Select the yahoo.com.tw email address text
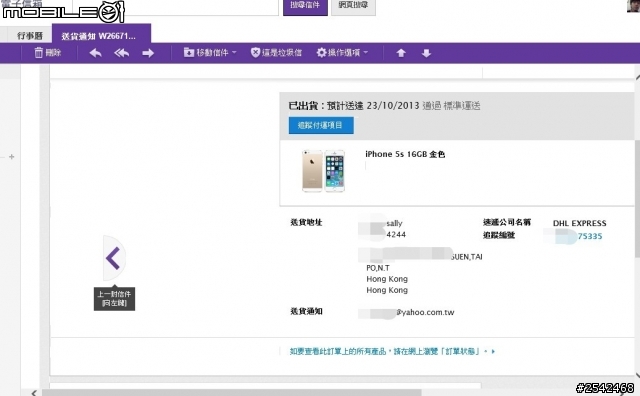Screen dimensions: 640x396 [425, 312]
